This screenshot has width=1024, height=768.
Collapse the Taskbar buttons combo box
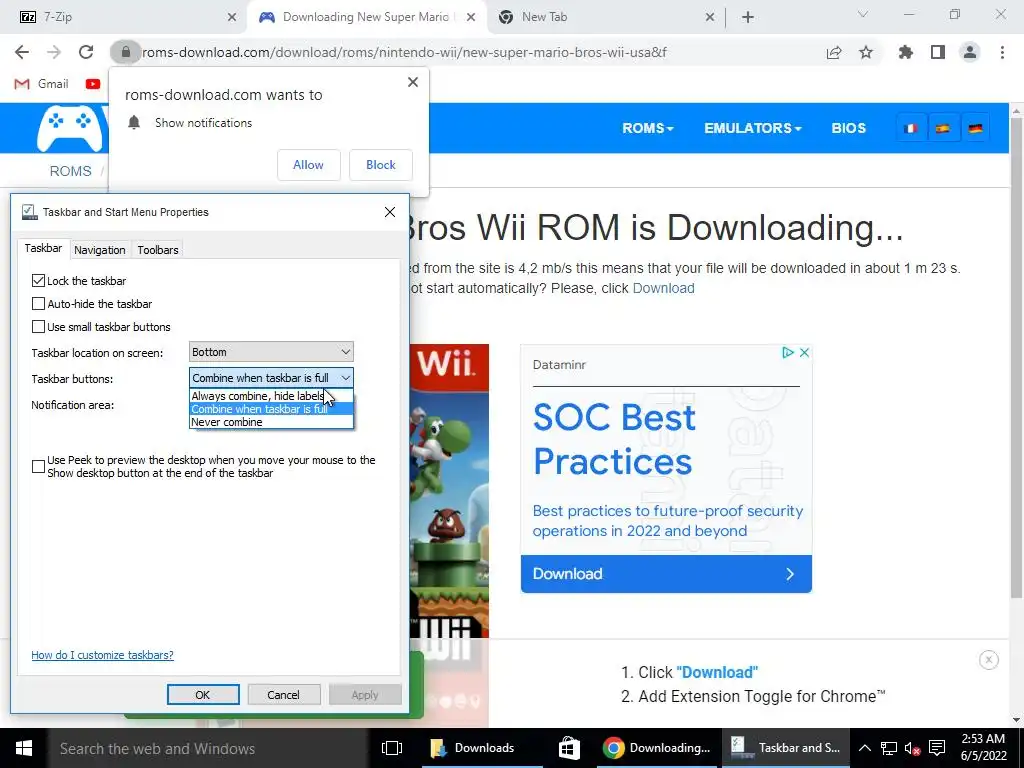click(271, 377)
